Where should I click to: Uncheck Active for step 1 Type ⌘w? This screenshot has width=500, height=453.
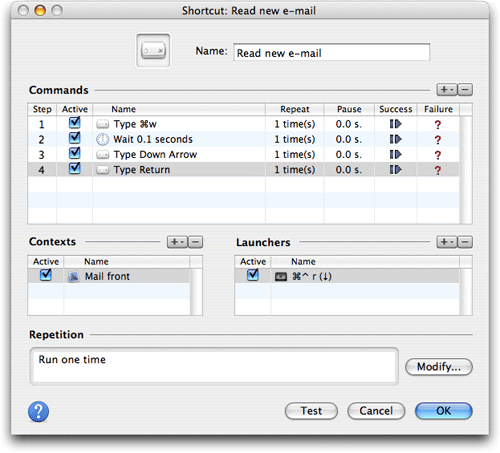point(75,123)
